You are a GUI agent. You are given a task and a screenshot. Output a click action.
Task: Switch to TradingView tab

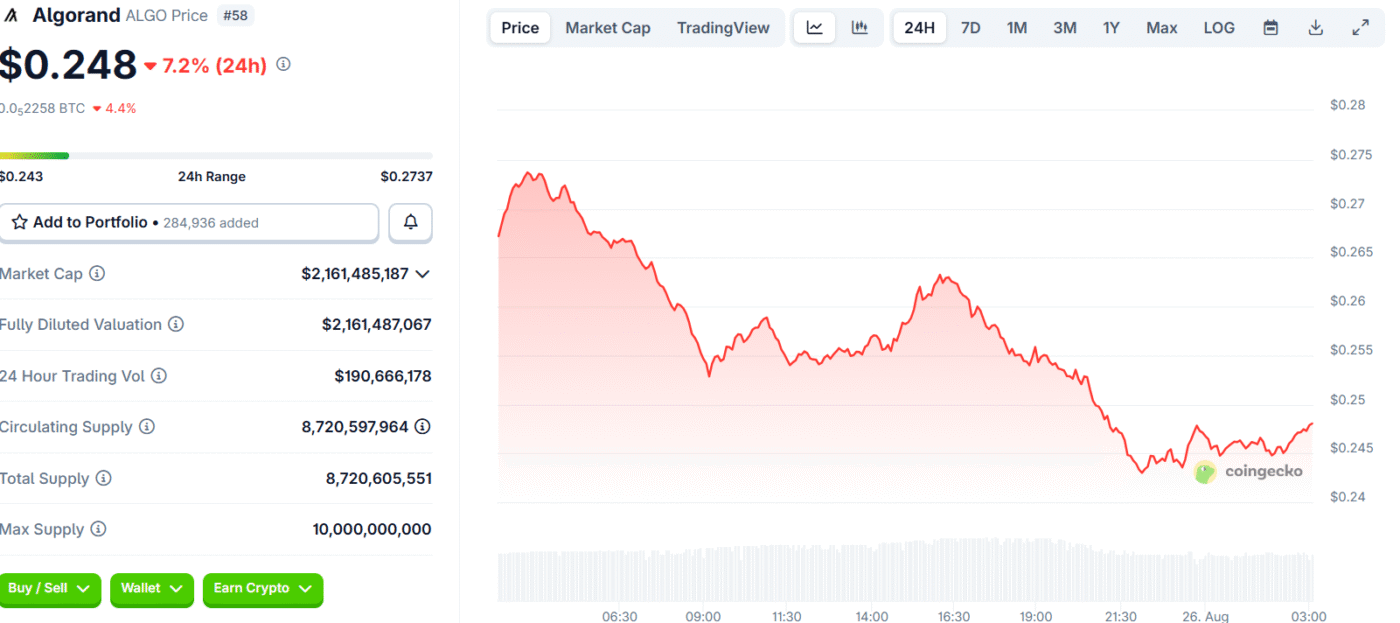point(723,28)
